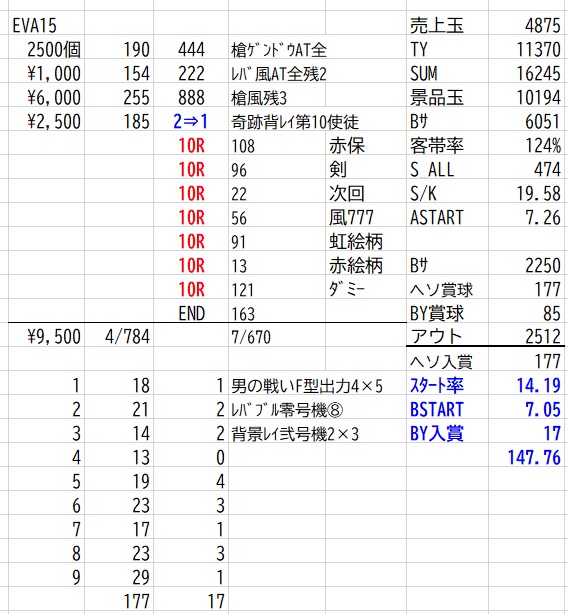Click the 奇跡背レイ第10使徒 cell
This screenshot has height=614, width=568.
295,122
